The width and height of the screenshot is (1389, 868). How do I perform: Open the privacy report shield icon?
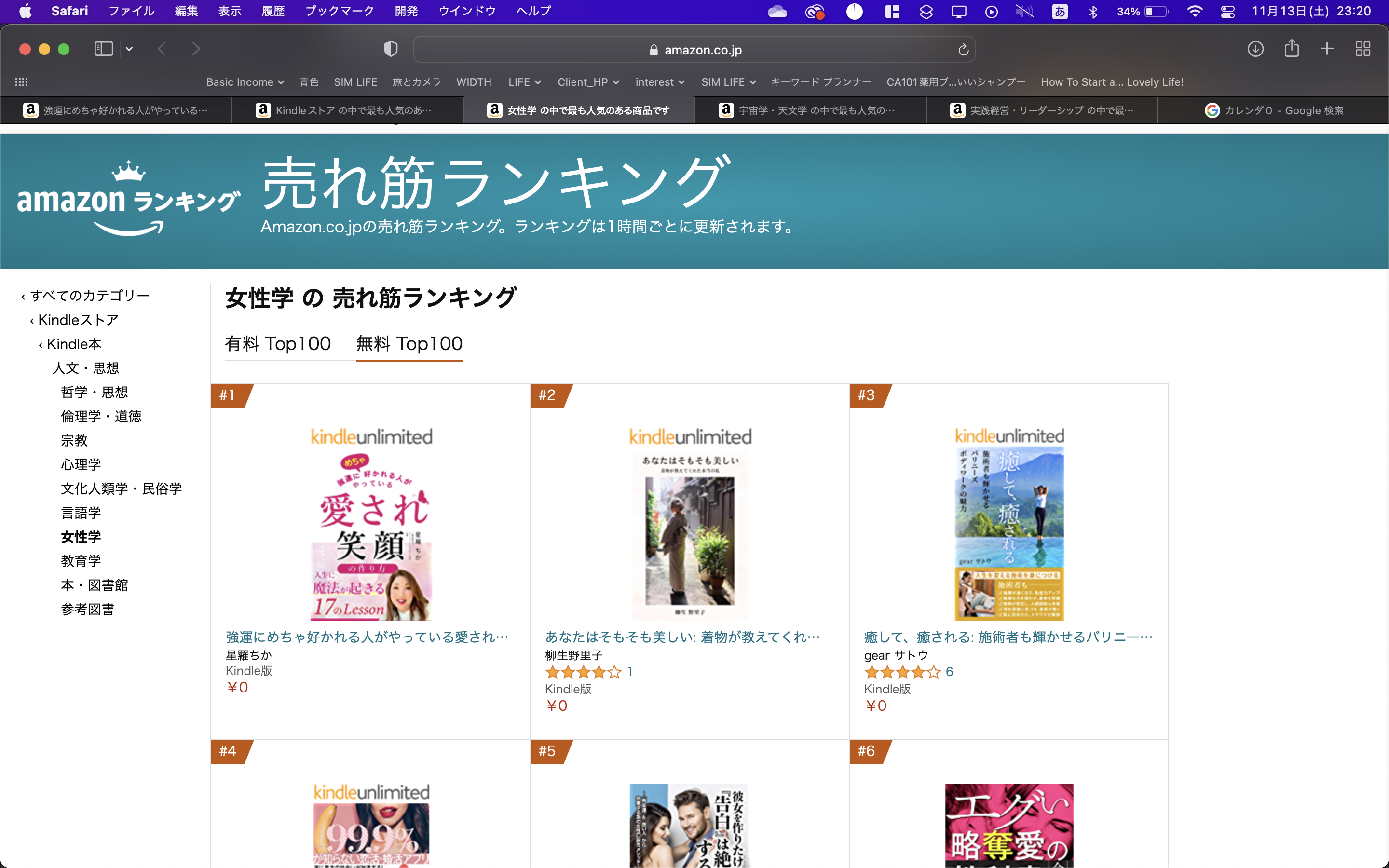(x=390, y=49)
